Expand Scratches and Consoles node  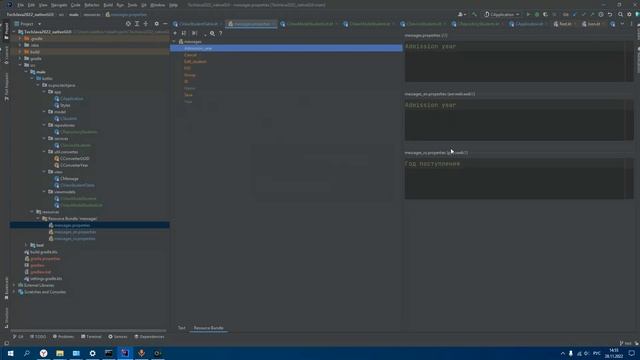point(14,292)
